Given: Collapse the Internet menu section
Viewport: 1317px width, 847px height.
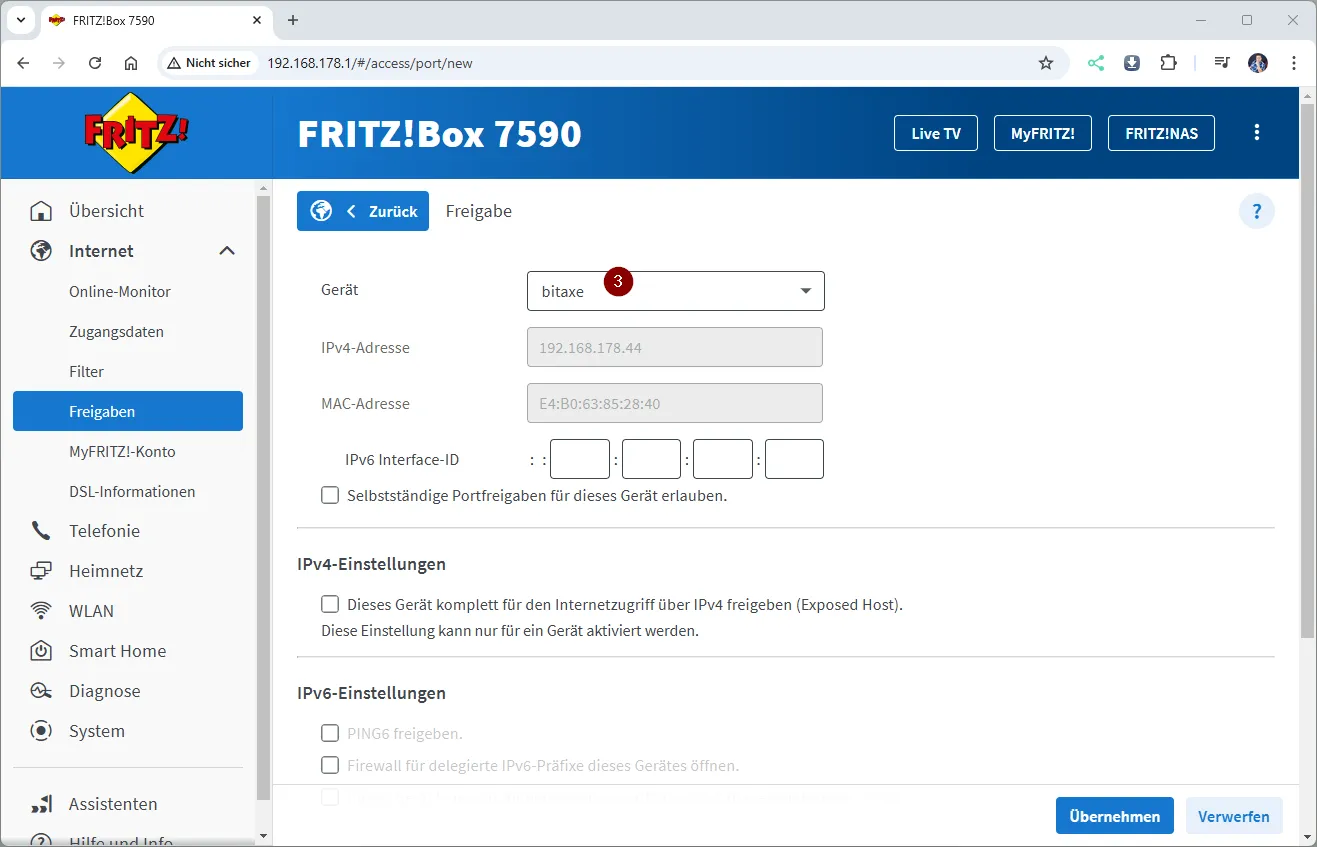Looking at the screenshot, I should click(x=227, y=251).
